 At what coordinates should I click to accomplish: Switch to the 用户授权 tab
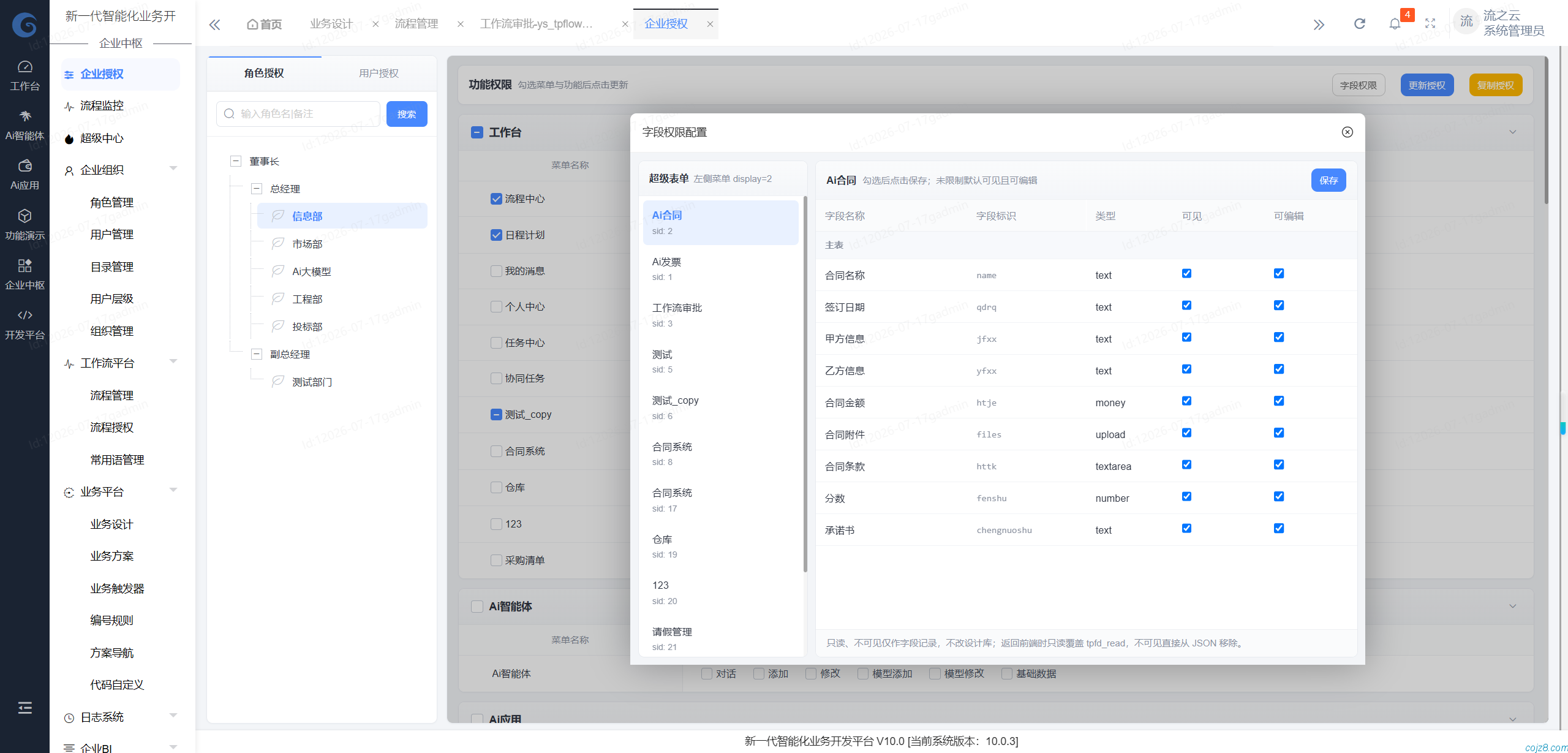(379, 74)
